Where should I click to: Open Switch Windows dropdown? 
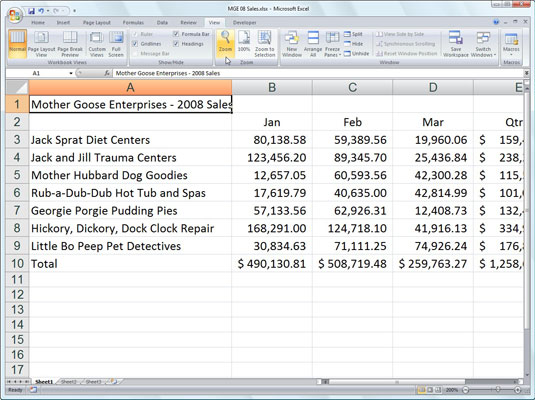(483, 44)
